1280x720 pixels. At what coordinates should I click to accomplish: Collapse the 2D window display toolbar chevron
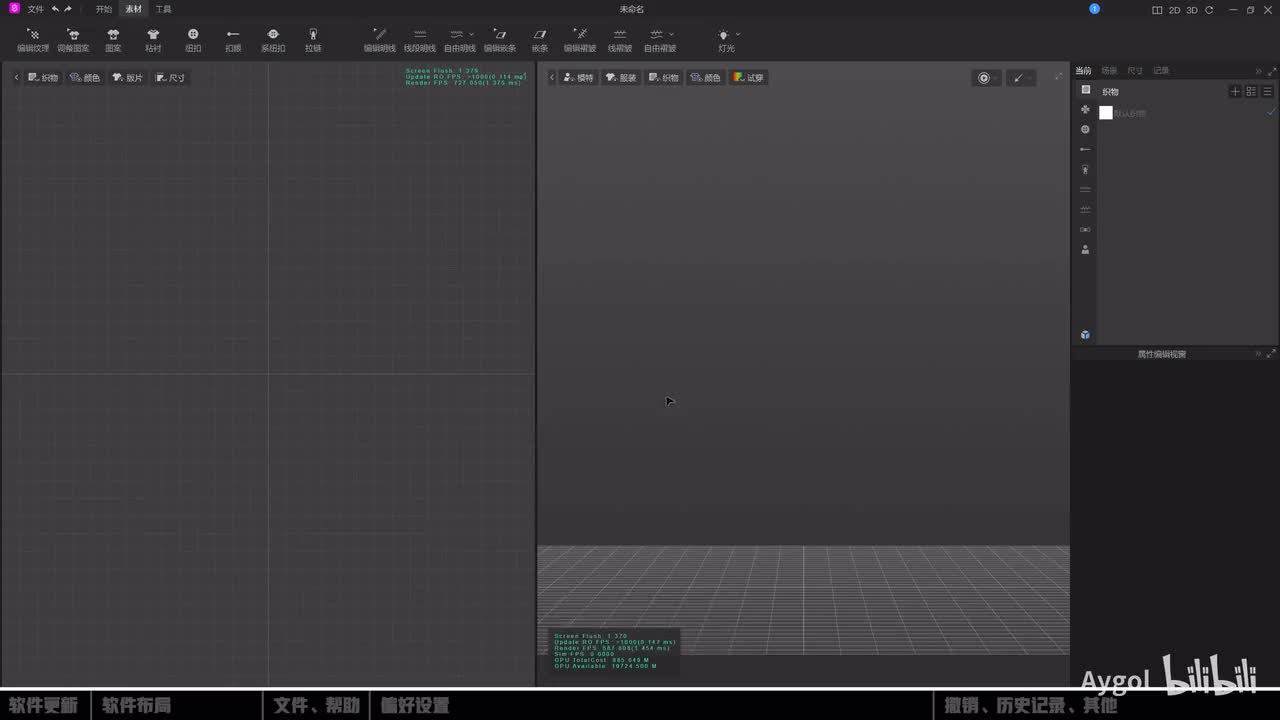point(16,77)
